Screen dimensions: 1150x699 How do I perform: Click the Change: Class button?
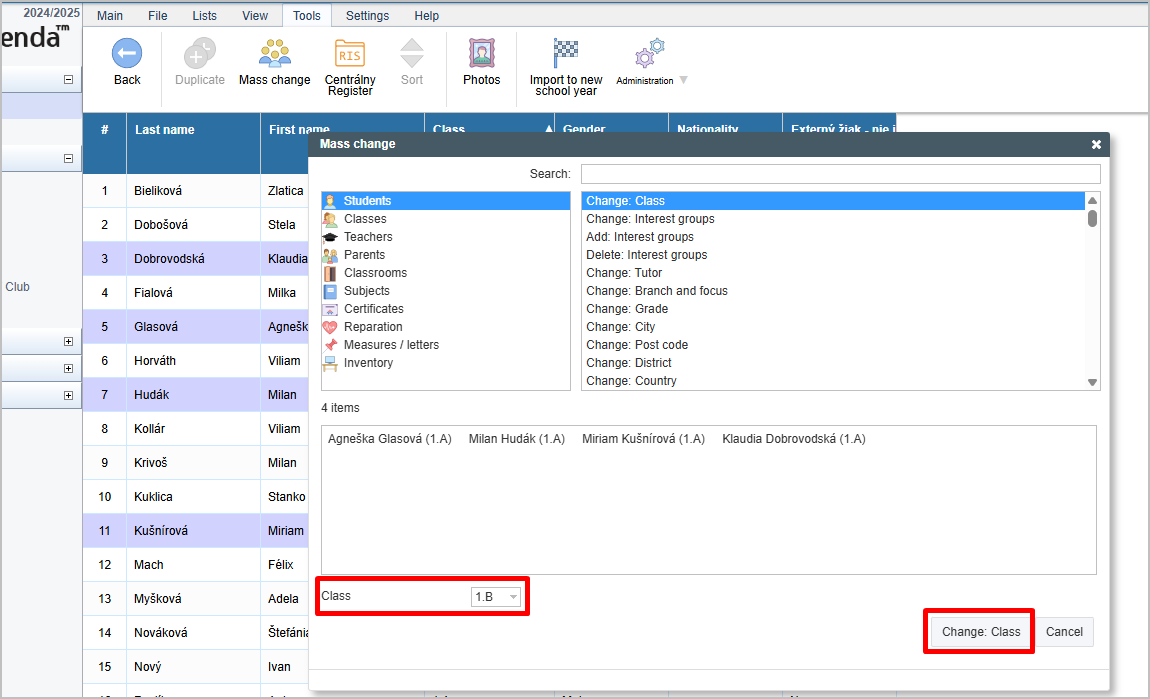(981, 632)
